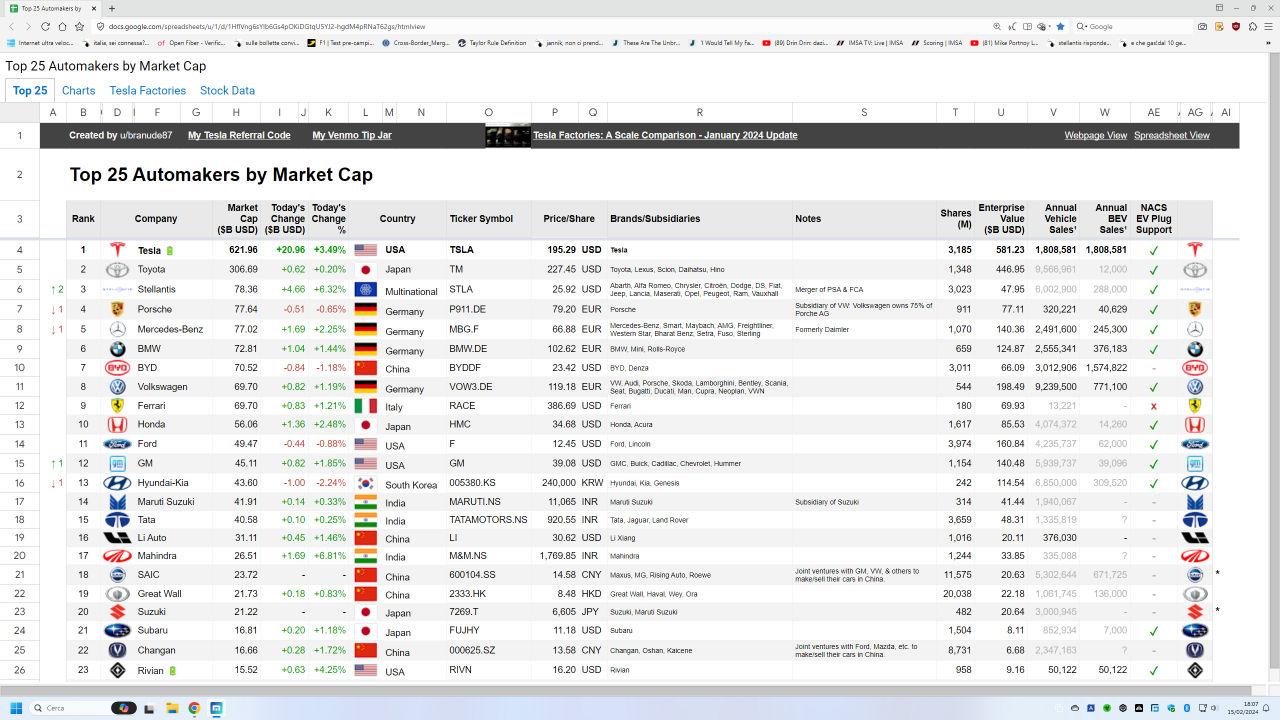Open Google Chrome from the taskbar

coord(194,708)
